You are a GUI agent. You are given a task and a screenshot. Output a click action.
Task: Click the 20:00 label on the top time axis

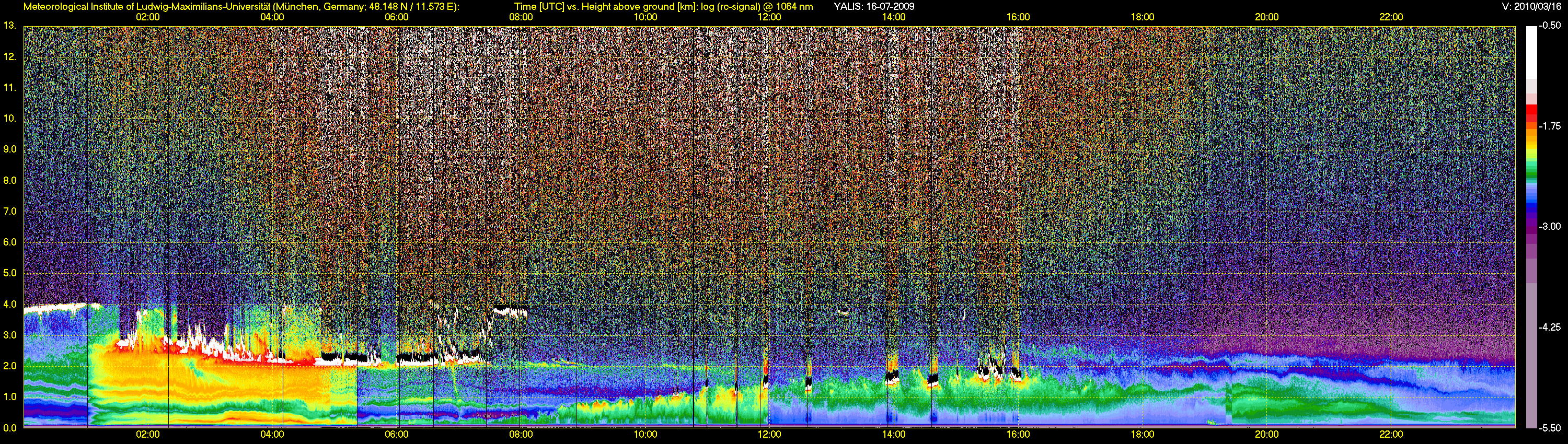[1267, 17]
